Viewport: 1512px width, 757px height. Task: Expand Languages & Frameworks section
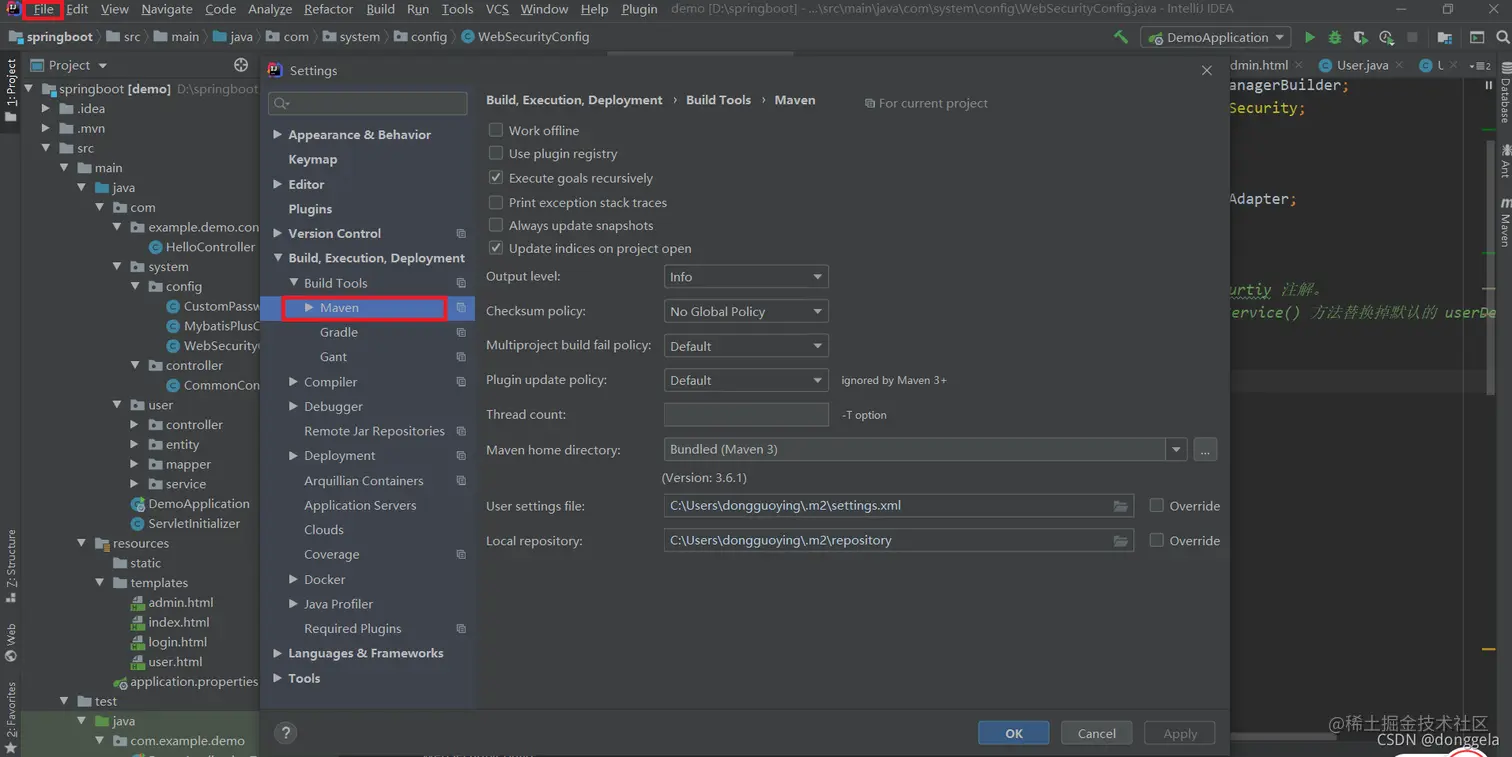pos(278,653)
